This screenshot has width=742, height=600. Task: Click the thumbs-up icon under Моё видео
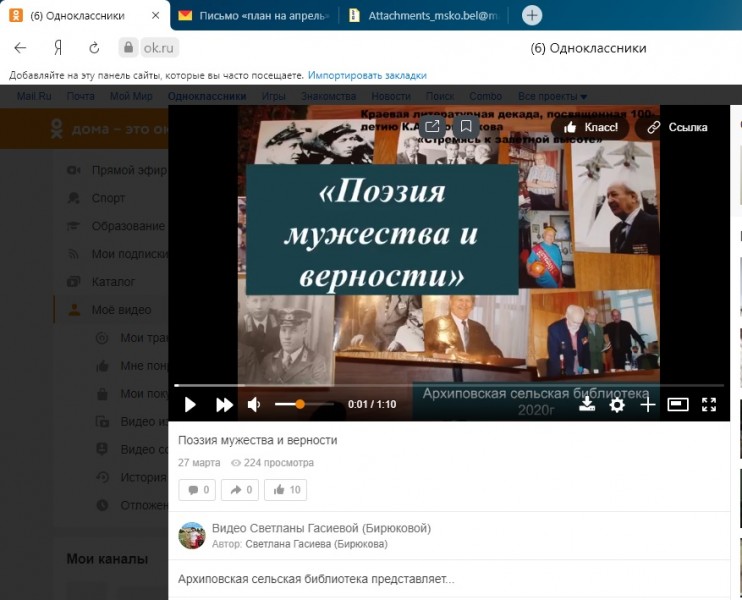[x=102, y=366]
